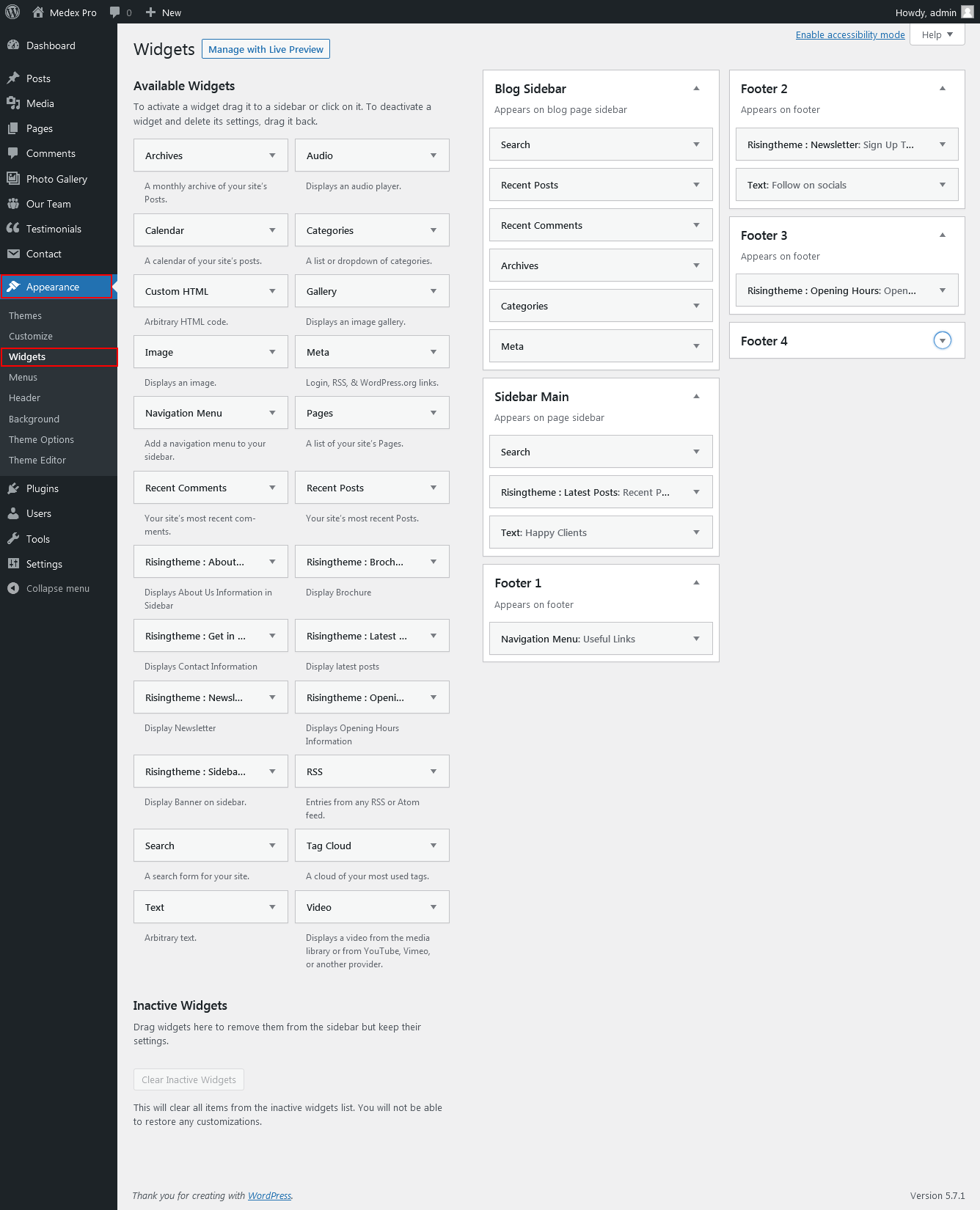Click the plus New icon
Screen dimensions: 980x1210
coord(150,12)
